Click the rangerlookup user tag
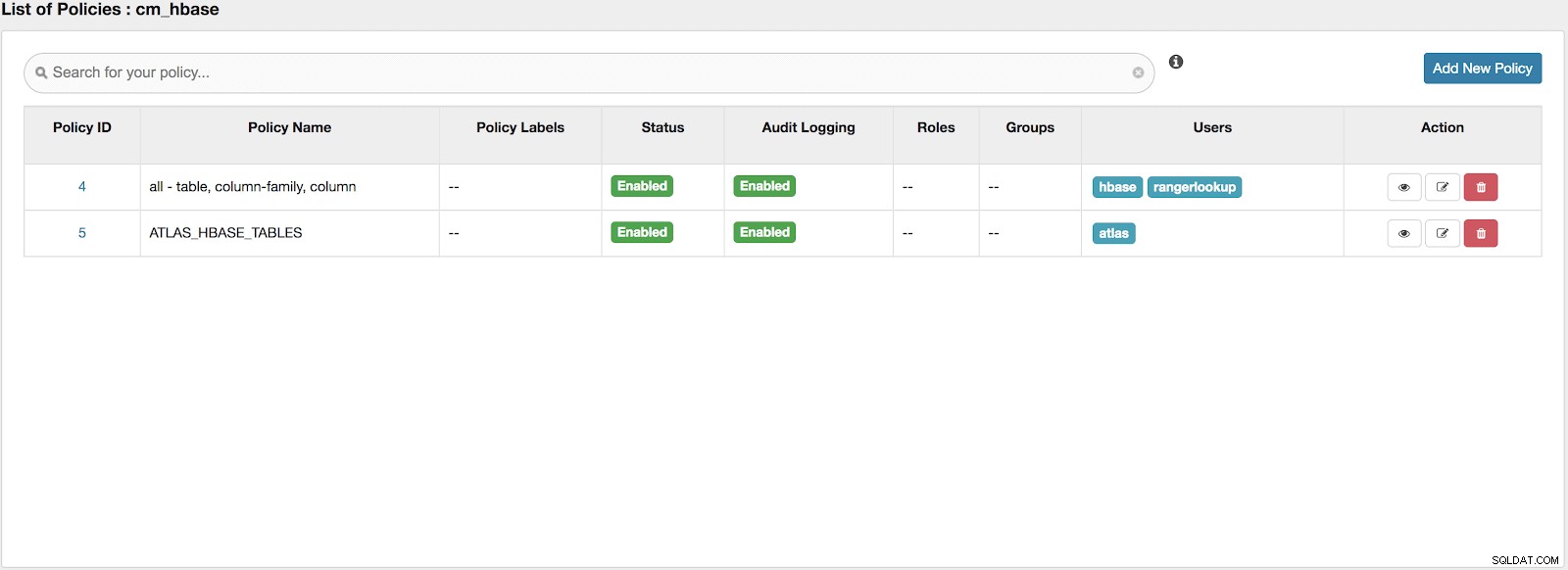Screen dimensions: 1568x570 [1195, 187]
